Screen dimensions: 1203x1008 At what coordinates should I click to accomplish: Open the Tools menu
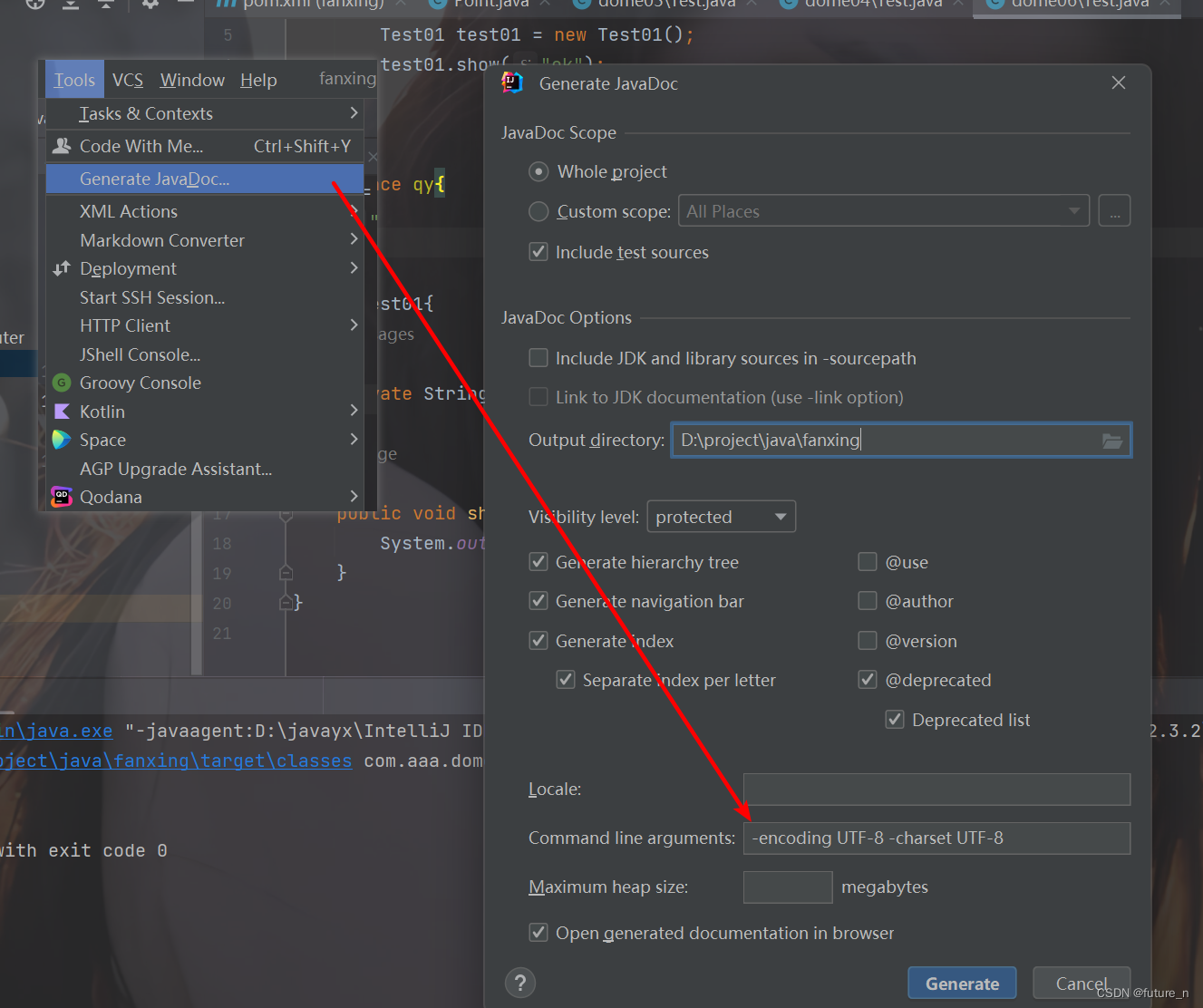pos(74,80)
